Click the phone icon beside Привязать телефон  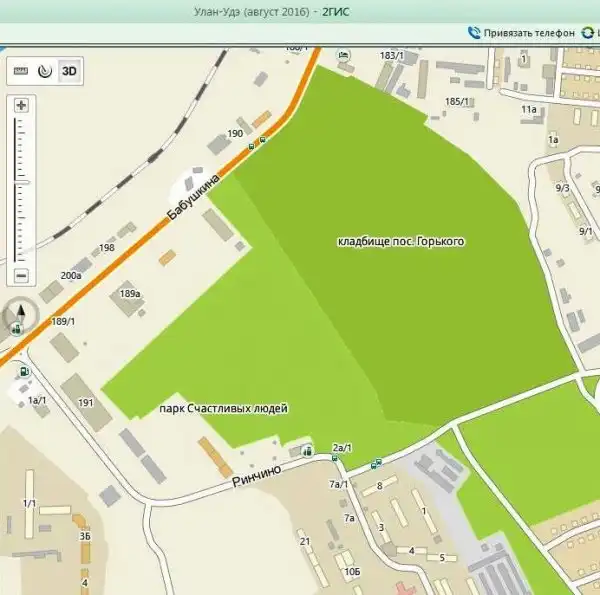click(x=474, y=33)
